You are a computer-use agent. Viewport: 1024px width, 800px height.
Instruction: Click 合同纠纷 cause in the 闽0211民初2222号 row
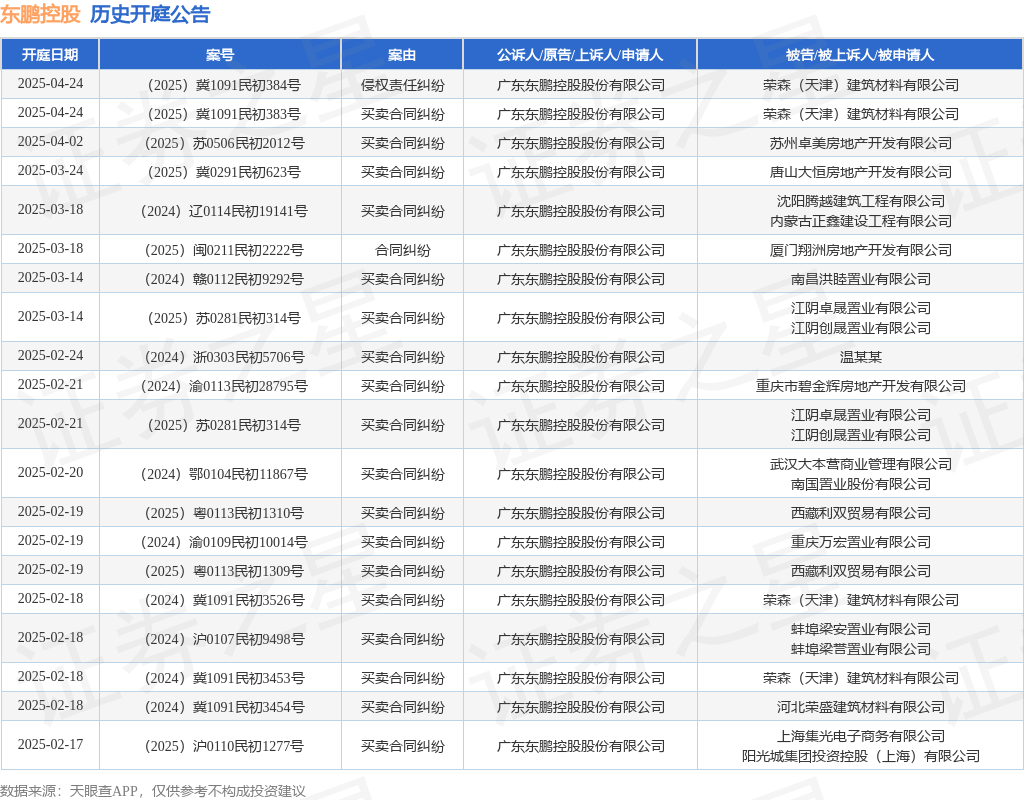click(402, 250)
